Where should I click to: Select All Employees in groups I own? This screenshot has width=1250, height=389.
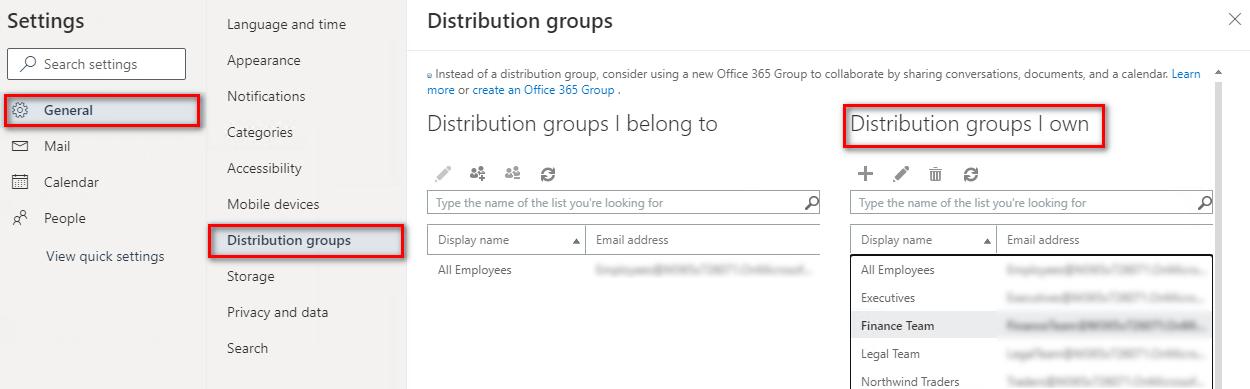pyautogui.click(x=1031, y=270)
